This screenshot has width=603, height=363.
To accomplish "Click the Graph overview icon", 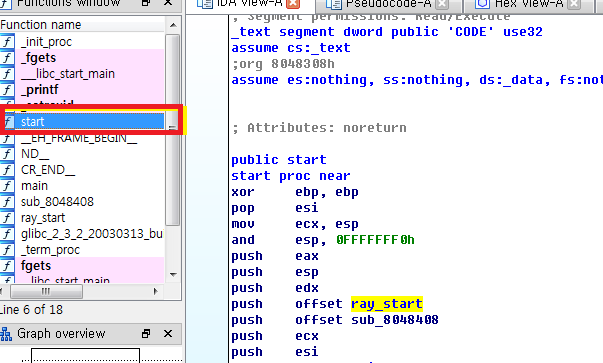I will [6, 334].
